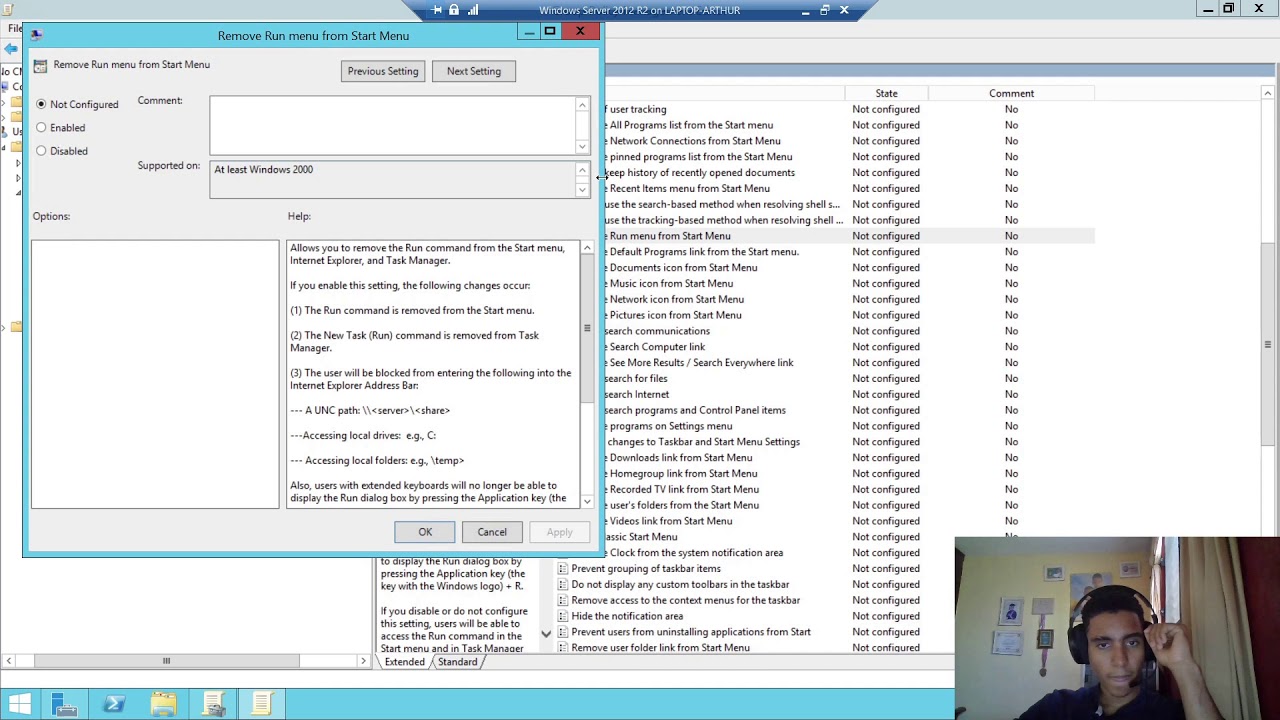Click the Supported on box scroll-down arrow

[x=582, y=190]
